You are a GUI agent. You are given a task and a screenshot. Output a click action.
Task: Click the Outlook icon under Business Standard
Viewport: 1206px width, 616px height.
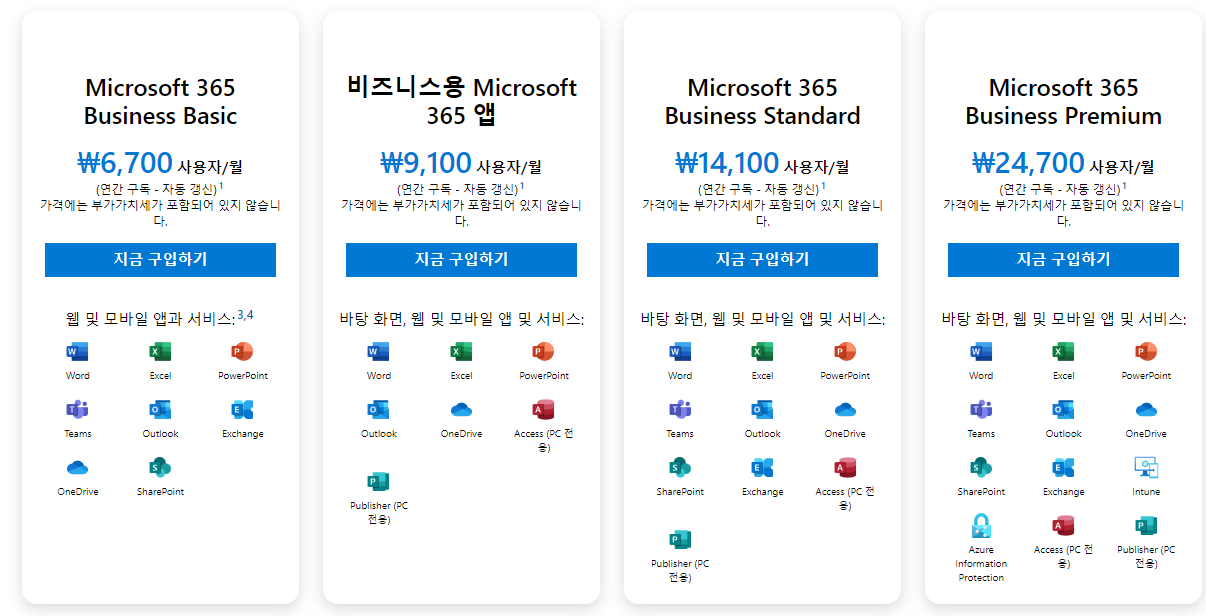coord(762,410)
